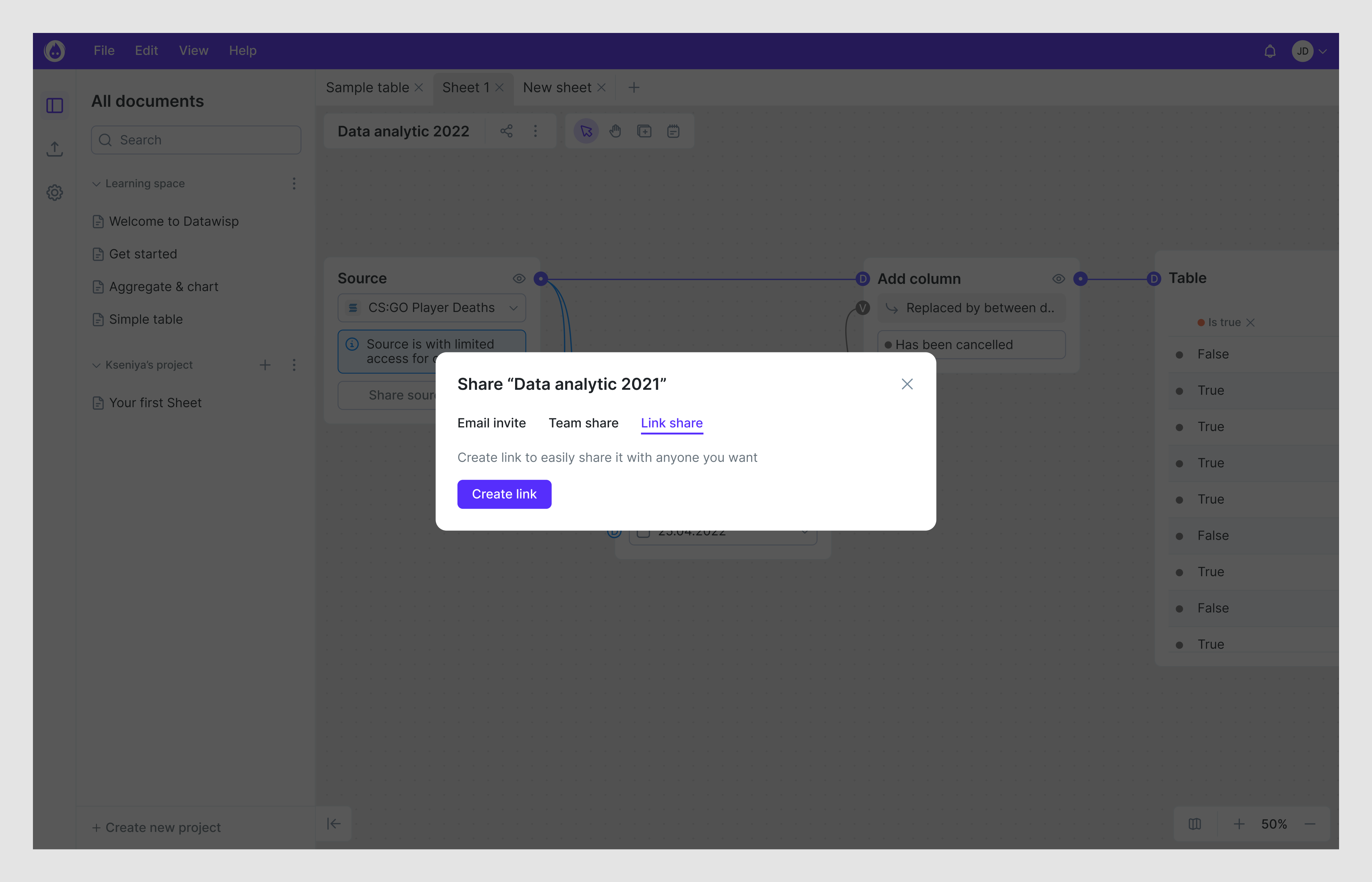Screen dimensions: 1372x882
Task: Open the Replaced by between d.. selector
Action: [971, 308]
